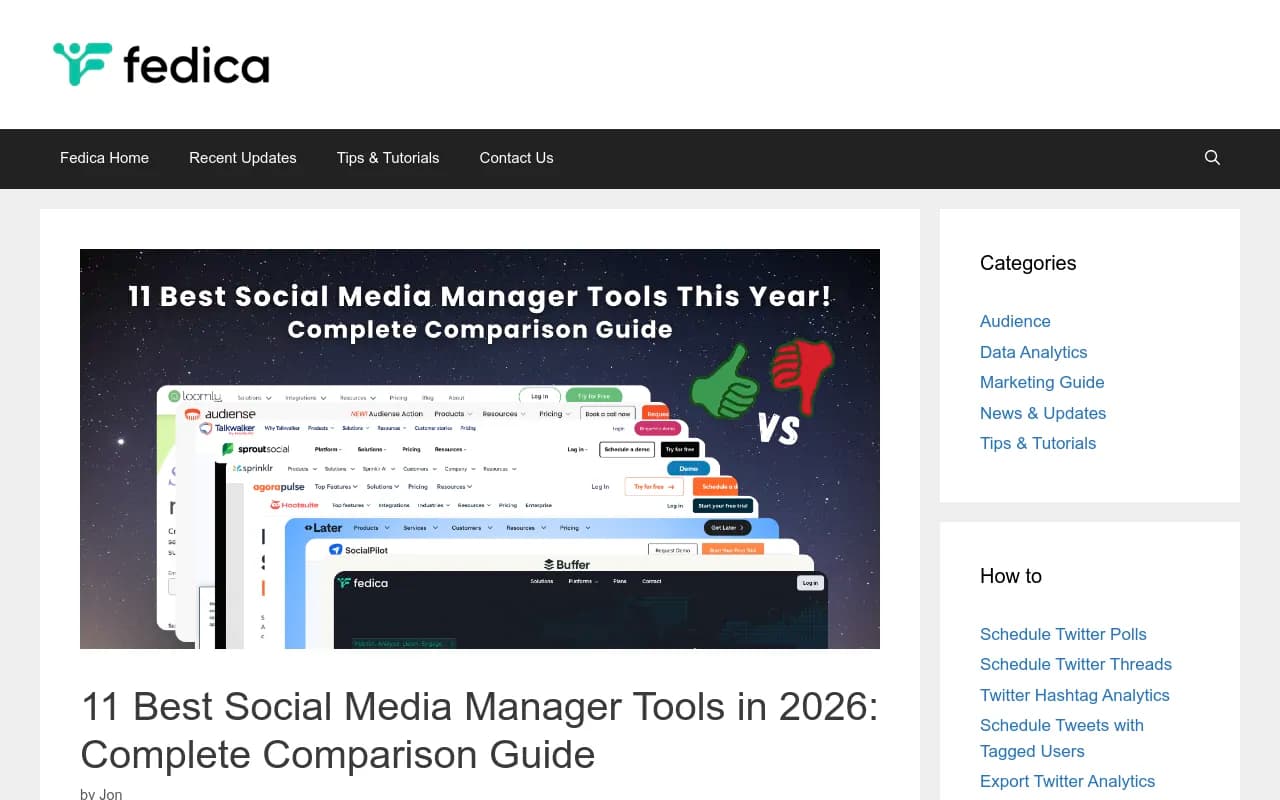1280x800 pixels.
Task: Browse the News & Updates category
Action: click(1043, 413)
